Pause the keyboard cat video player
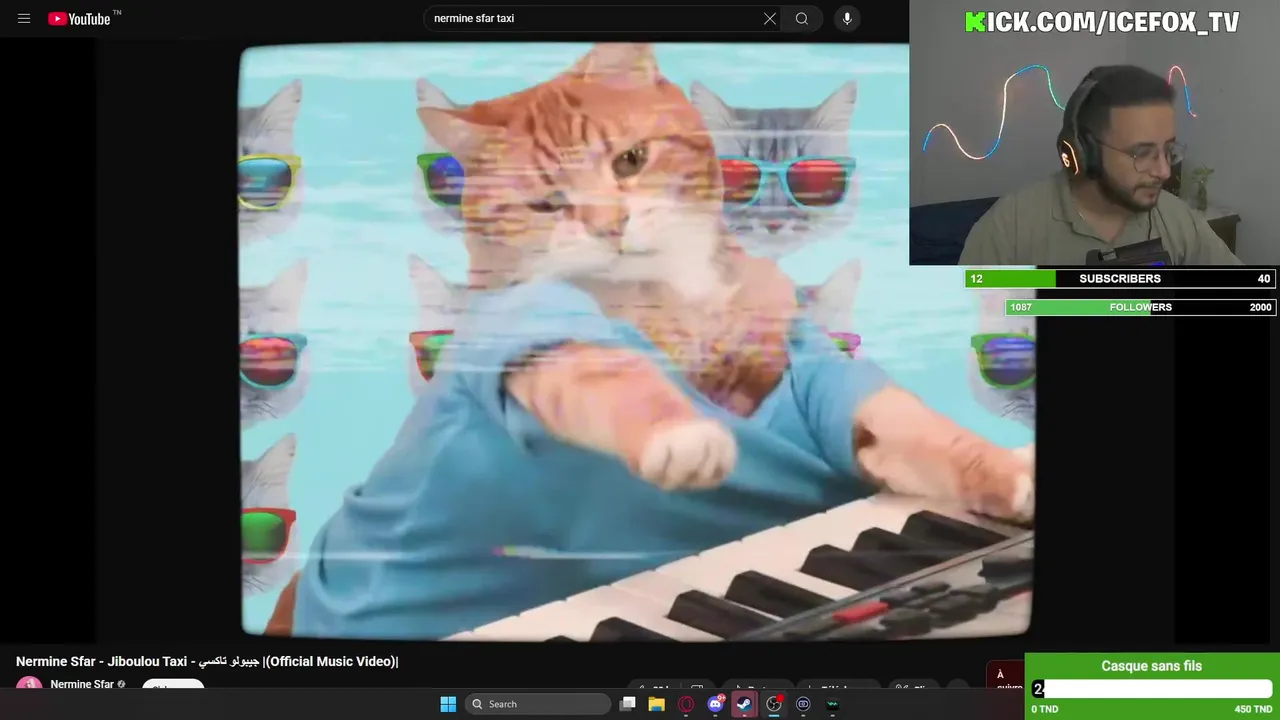1280x720 pixels. [636, 340]
